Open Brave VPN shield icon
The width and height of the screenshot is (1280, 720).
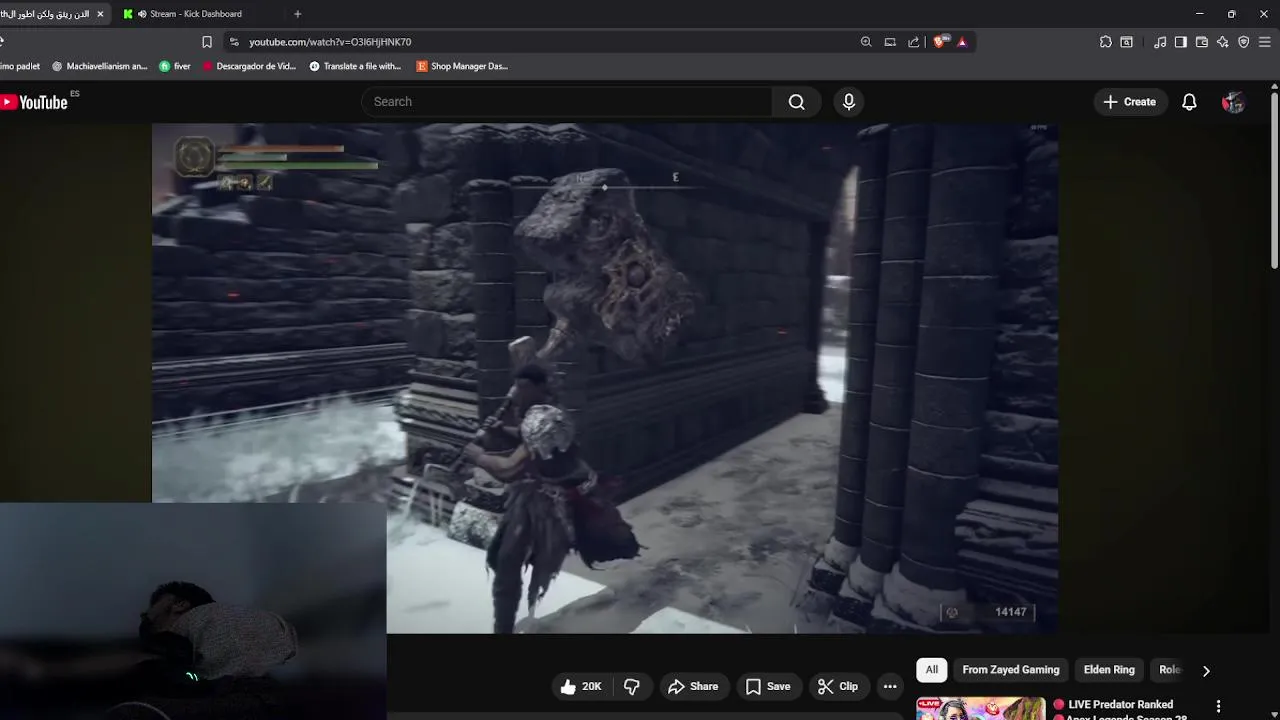(1244, 42)
